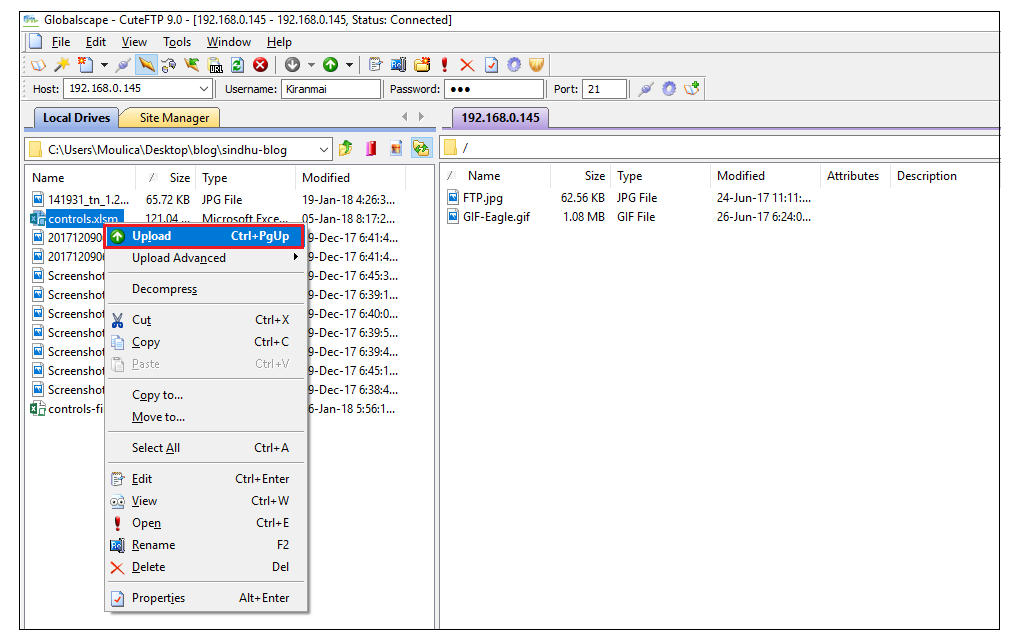1018x644 pixels.
Task: Switch to the Site Manager tab
Action: [174, 118]
